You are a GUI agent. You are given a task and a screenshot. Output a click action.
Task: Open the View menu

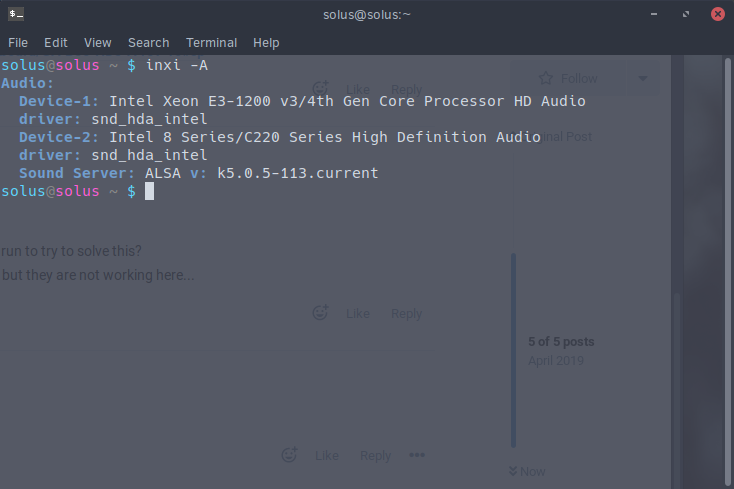click(98, 43)
